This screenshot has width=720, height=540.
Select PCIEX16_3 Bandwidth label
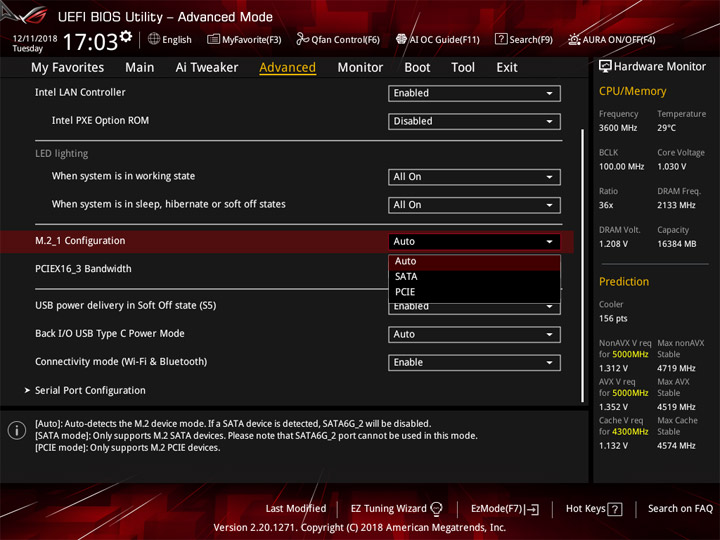tap(83, 269)
